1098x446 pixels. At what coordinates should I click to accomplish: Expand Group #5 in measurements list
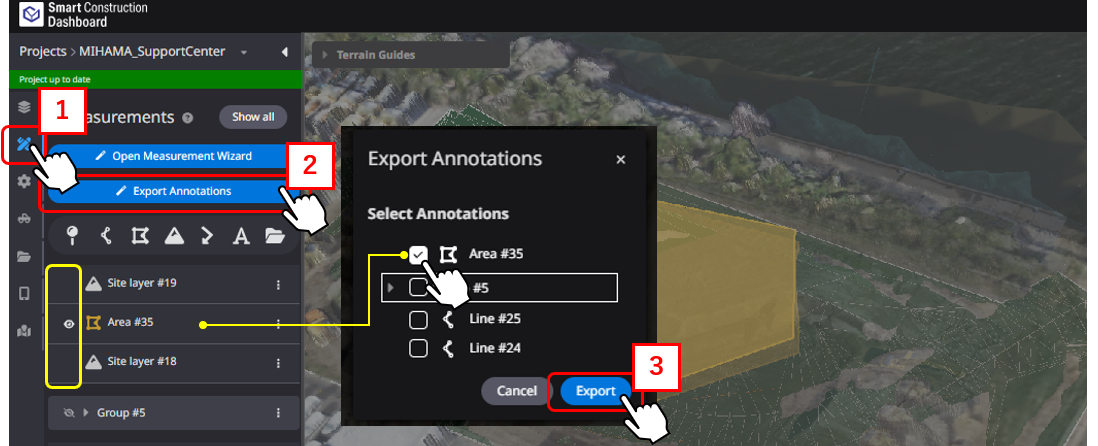(86, 413)
